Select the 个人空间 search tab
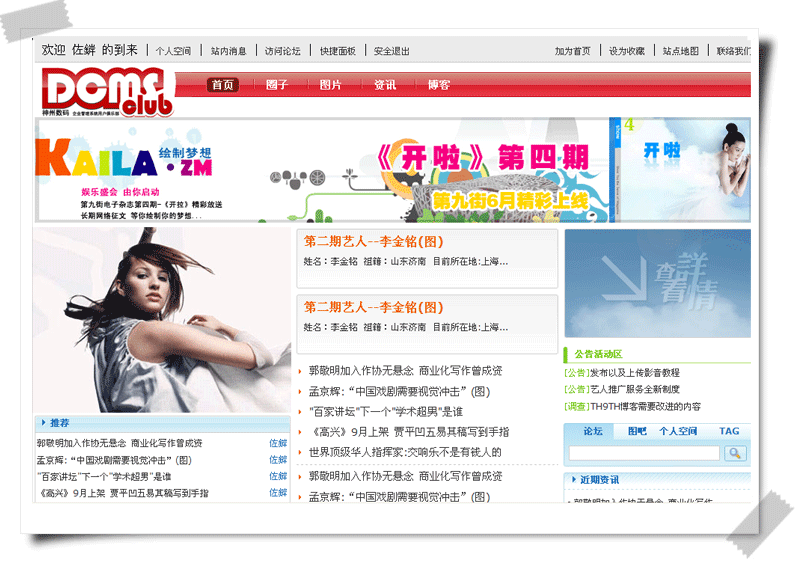 [x=678, y=431]
